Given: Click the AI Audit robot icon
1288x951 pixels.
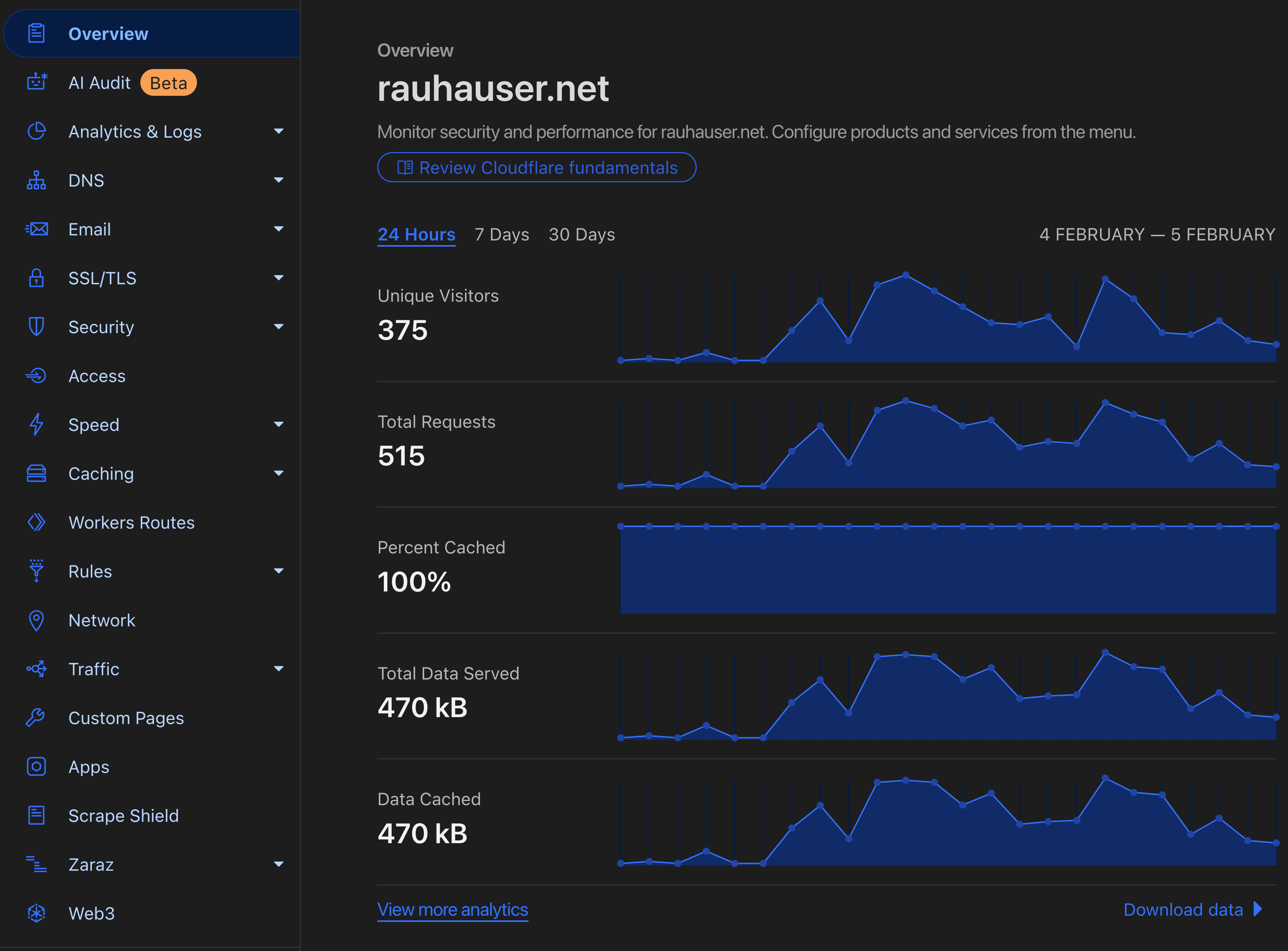Looking at the screenshot, I should 36,82.
